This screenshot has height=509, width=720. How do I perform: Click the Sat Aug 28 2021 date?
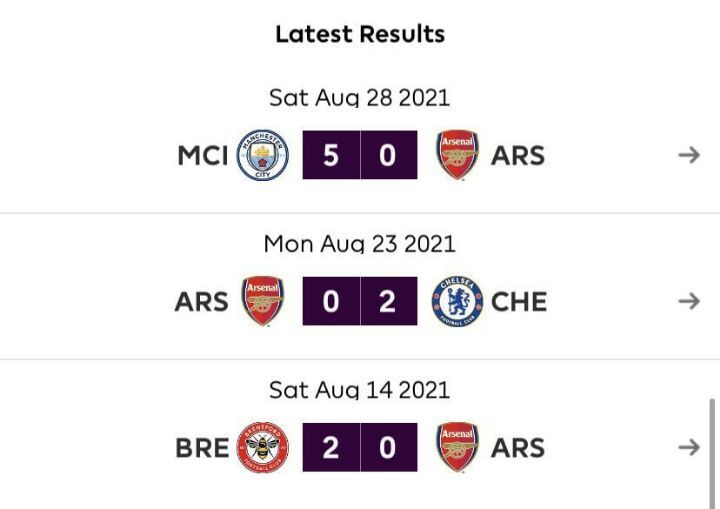(x=359, y=98)
